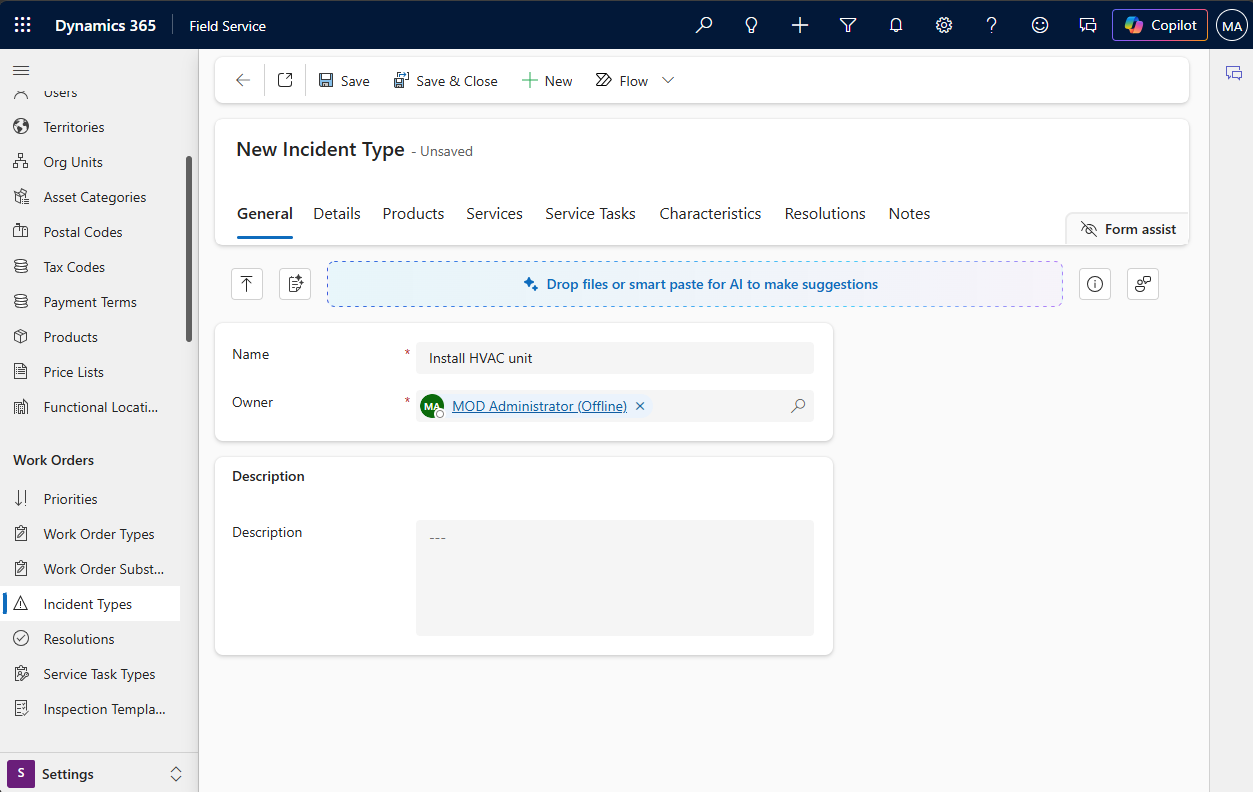1253x792 pixels.
Task: Click the plus quick create icon
Action: [x=800, y=25]
